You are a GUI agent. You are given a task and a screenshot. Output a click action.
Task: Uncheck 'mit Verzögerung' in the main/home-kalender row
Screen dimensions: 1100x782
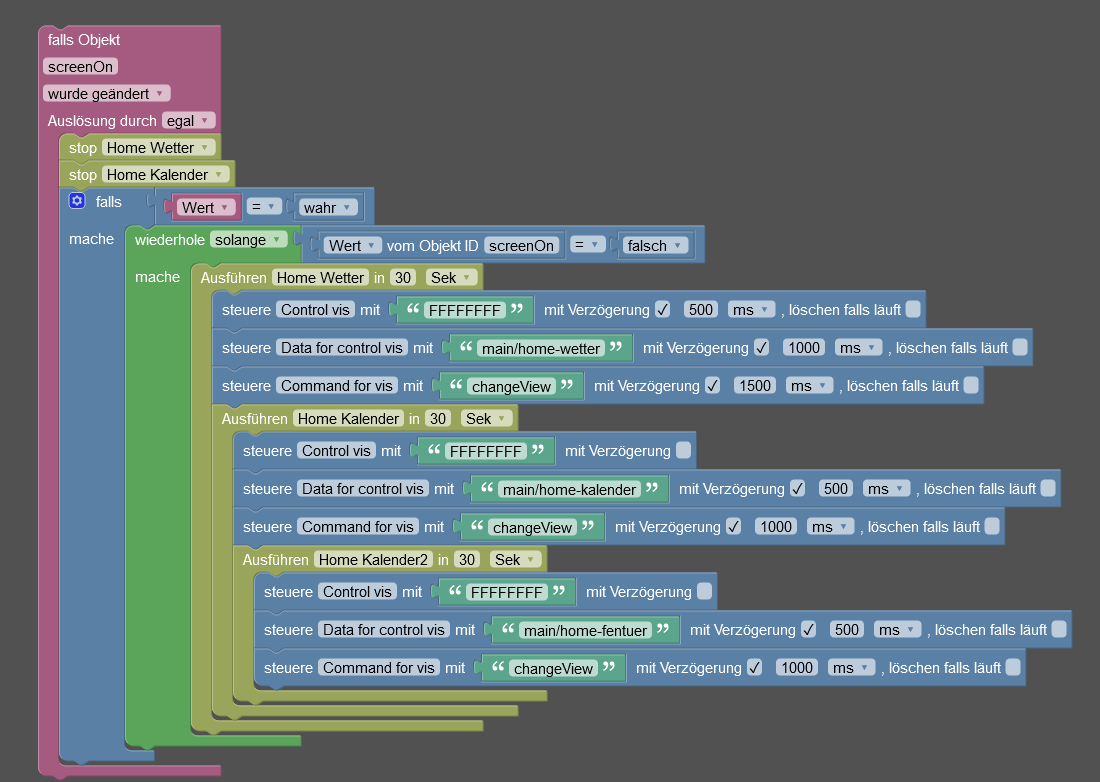click(798, 488)
